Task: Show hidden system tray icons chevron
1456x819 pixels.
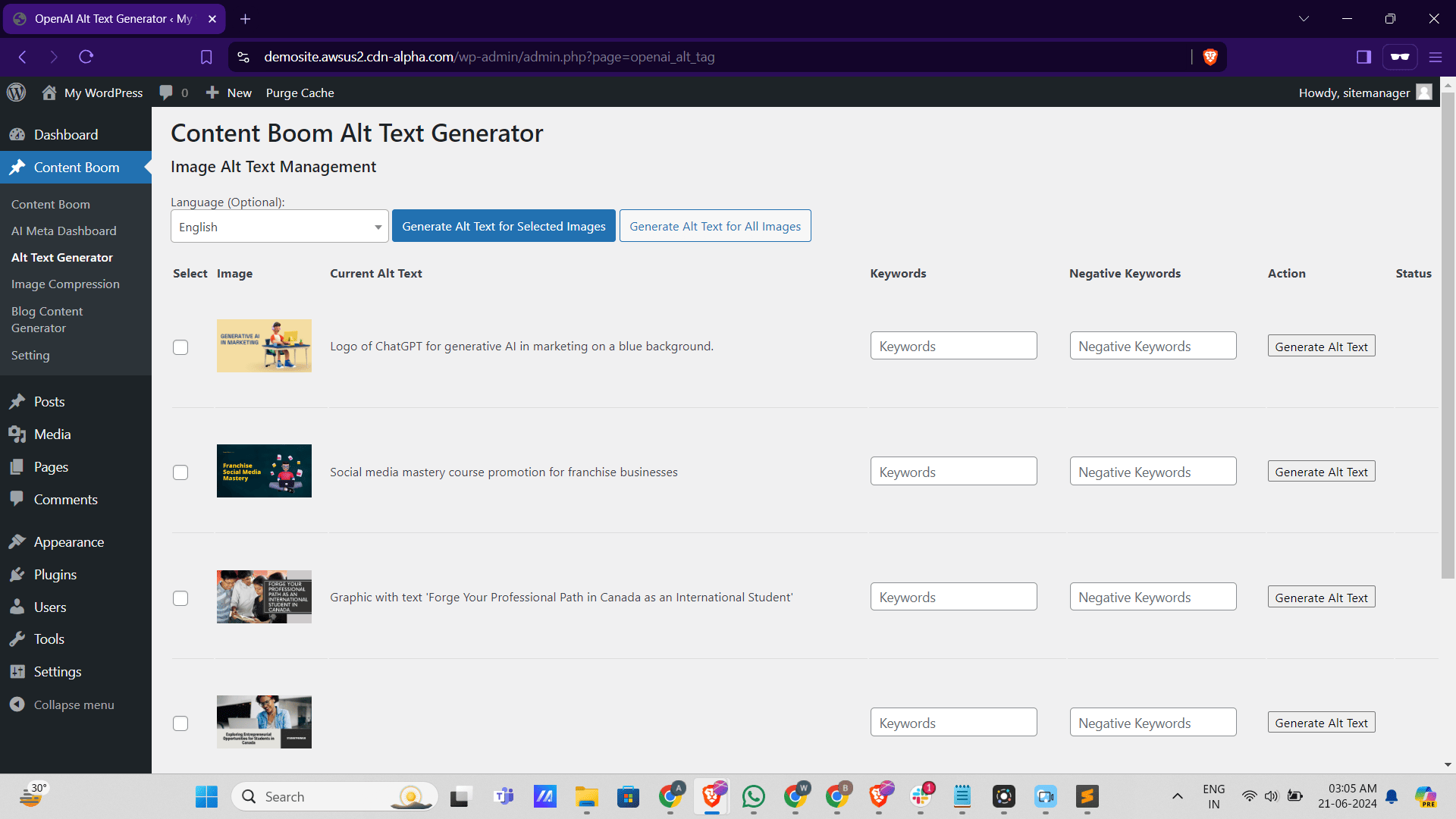Action: (x=1177, y=796)
